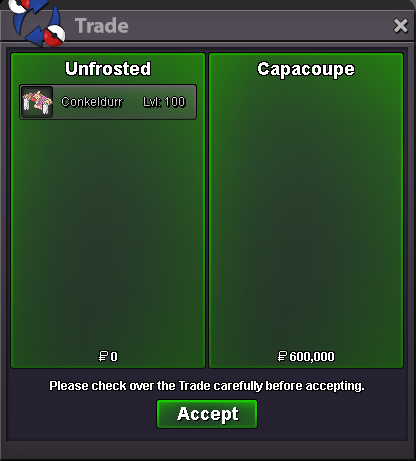Click the Unfrosted player name header
This screenshot has width=416, height=461.
(108, 69)
